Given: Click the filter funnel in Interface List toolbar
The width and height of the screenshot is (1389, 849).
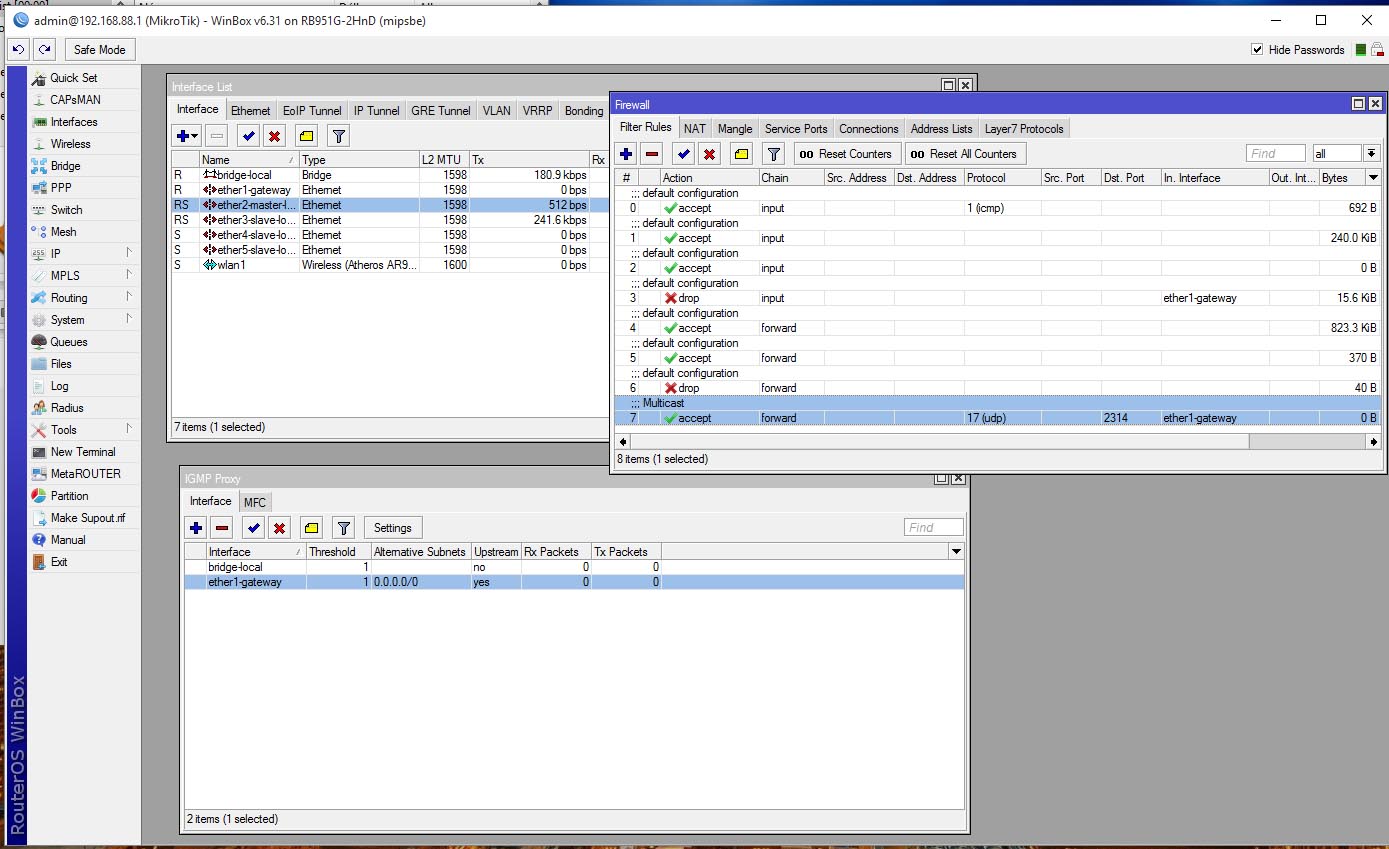Looking at the screenshot, I should [x=339, y=136].
